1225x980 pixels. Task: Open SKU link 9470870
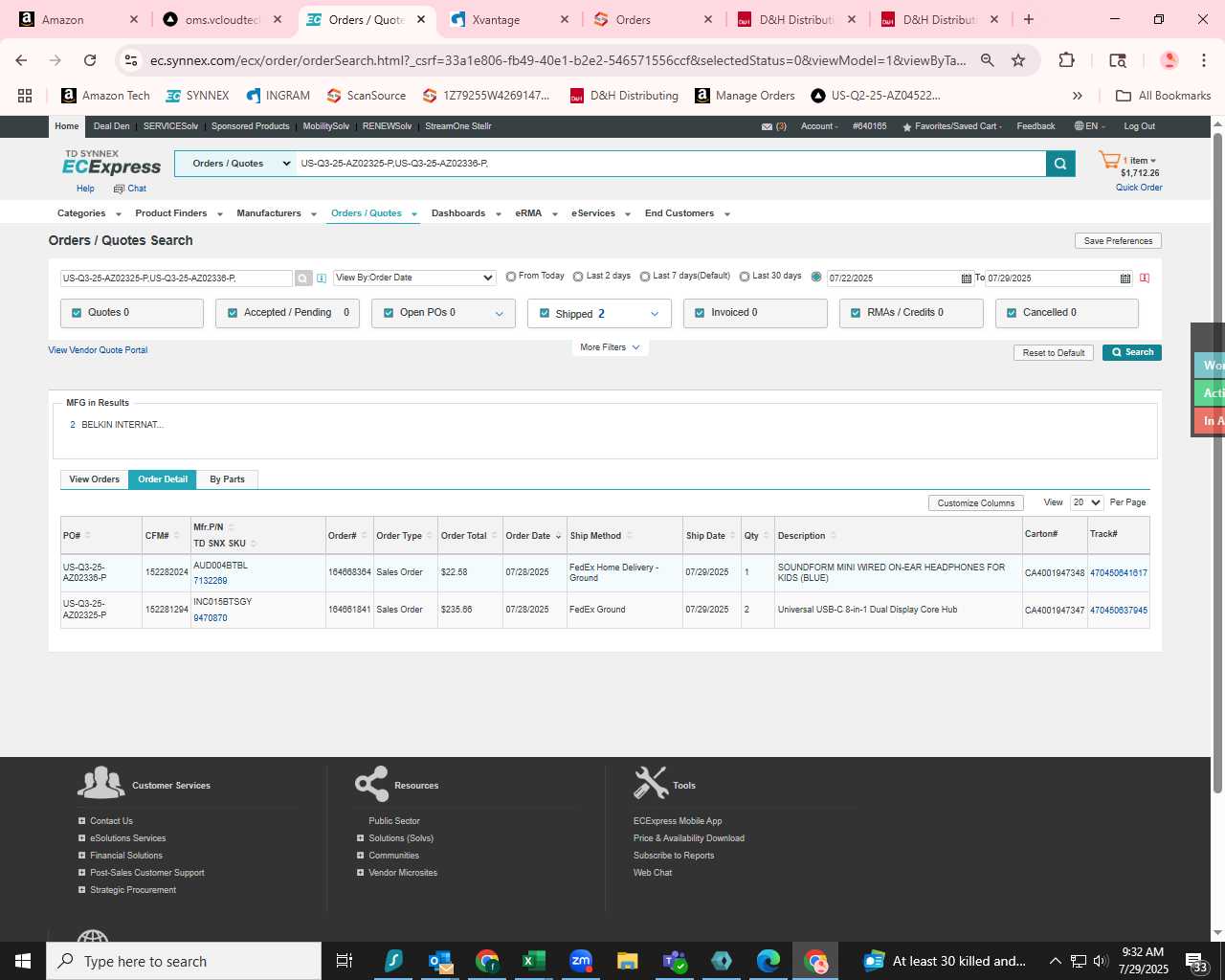point(211,618)
